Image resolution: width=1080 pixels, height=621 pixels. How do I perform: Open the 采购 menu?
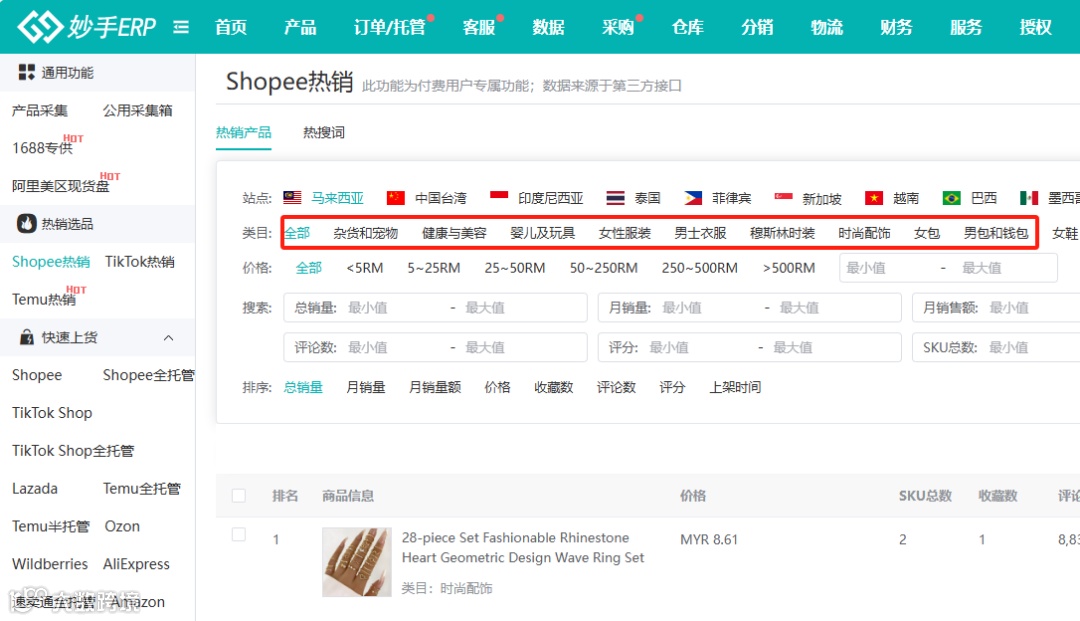tap(618, 27)
